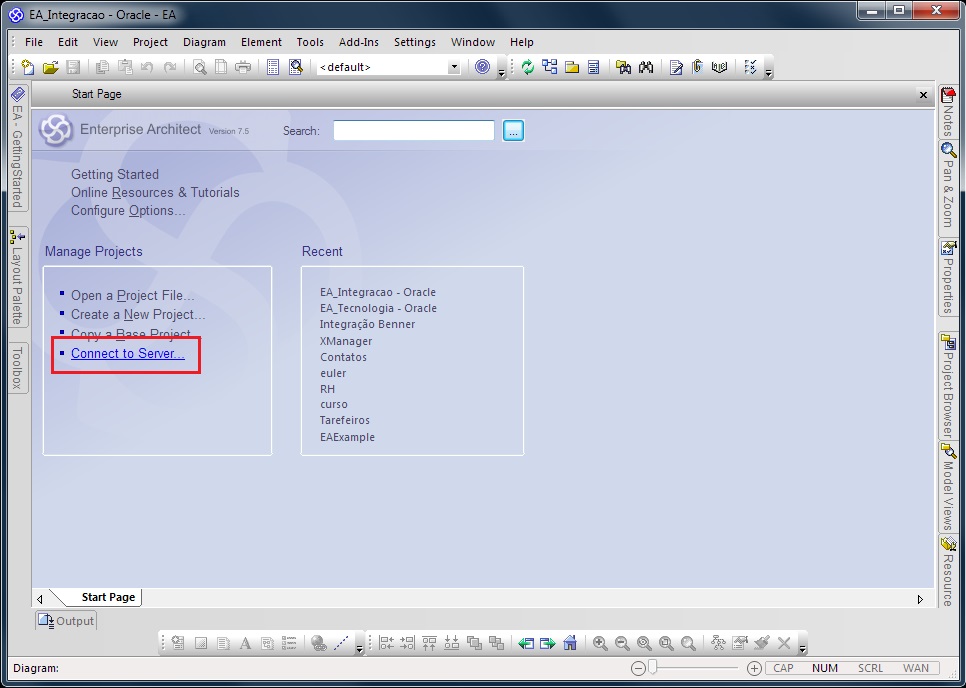Close the Start Page with the X
The height and width of the screenshot is (688, 966).
click(923, 95)
